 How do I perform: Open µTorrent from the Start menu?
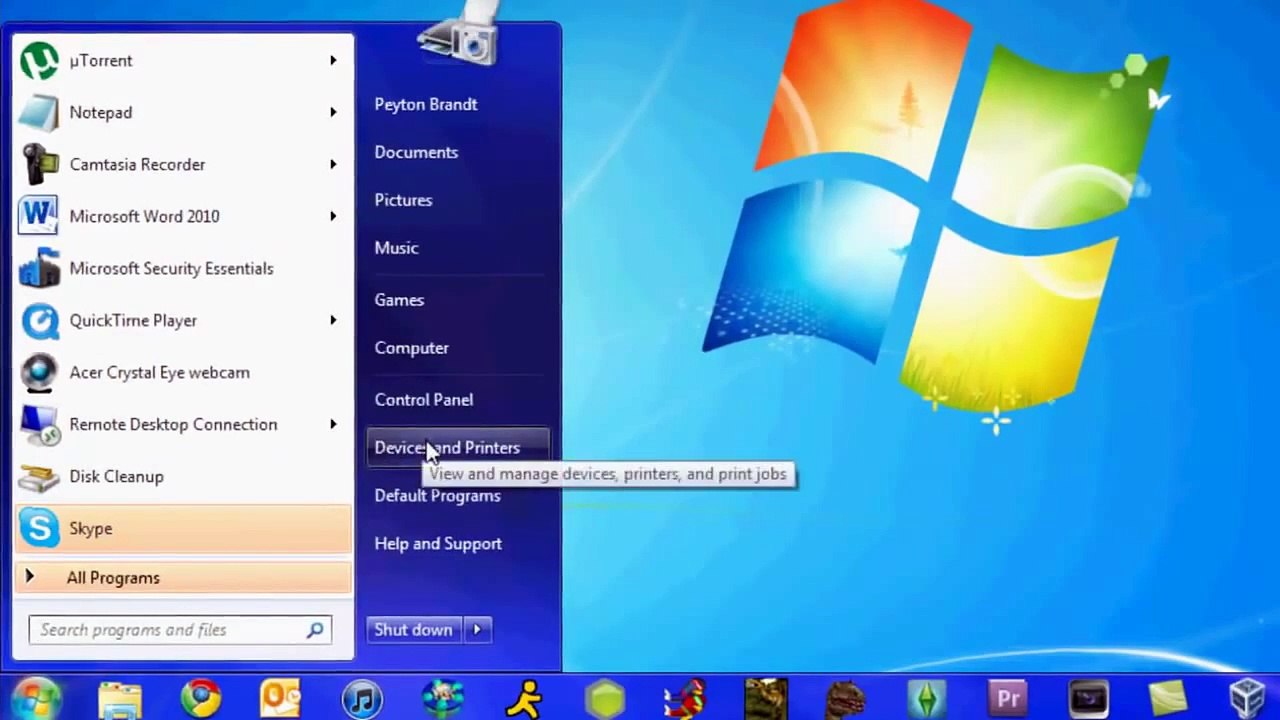(183, 61)
